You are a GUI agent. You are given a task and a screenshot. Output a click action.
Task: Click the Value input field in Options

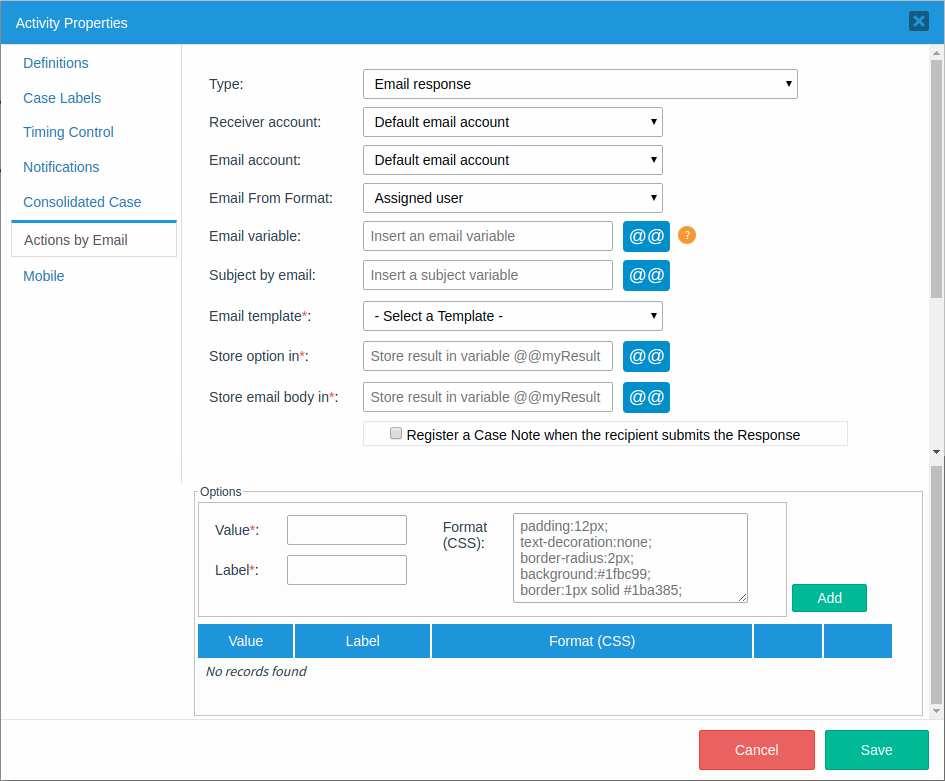click(x=346, y=530)
